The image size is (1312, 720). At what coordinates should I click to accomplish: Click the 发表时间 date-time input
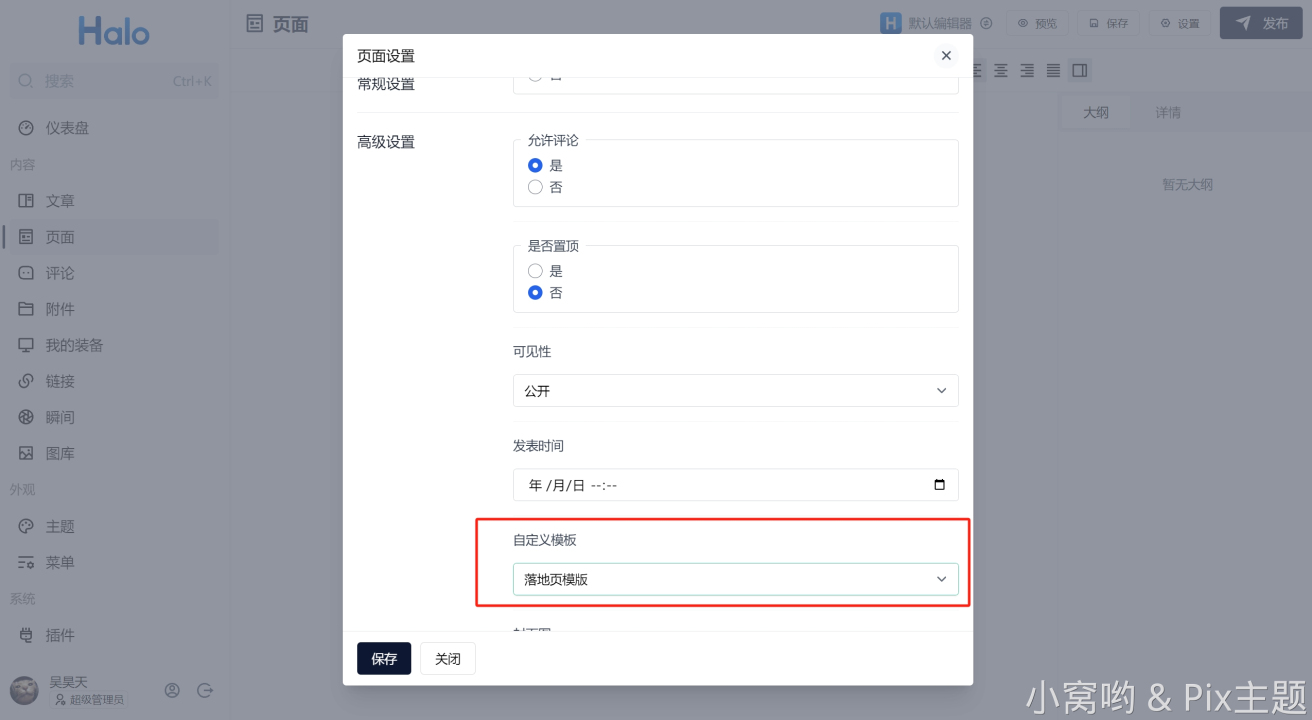[x=736, y=485]
